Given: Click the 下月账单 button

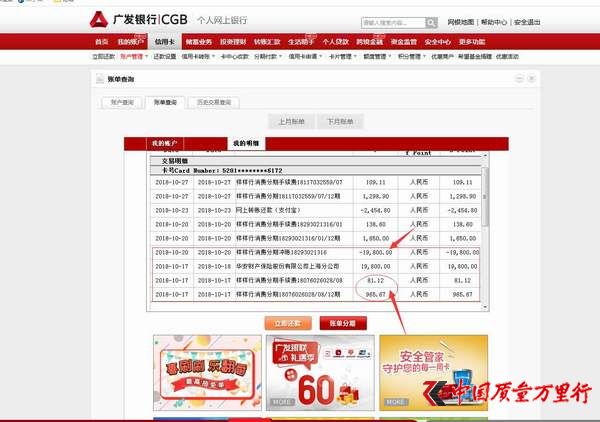Looking at the screenshot, I should 340,122.
